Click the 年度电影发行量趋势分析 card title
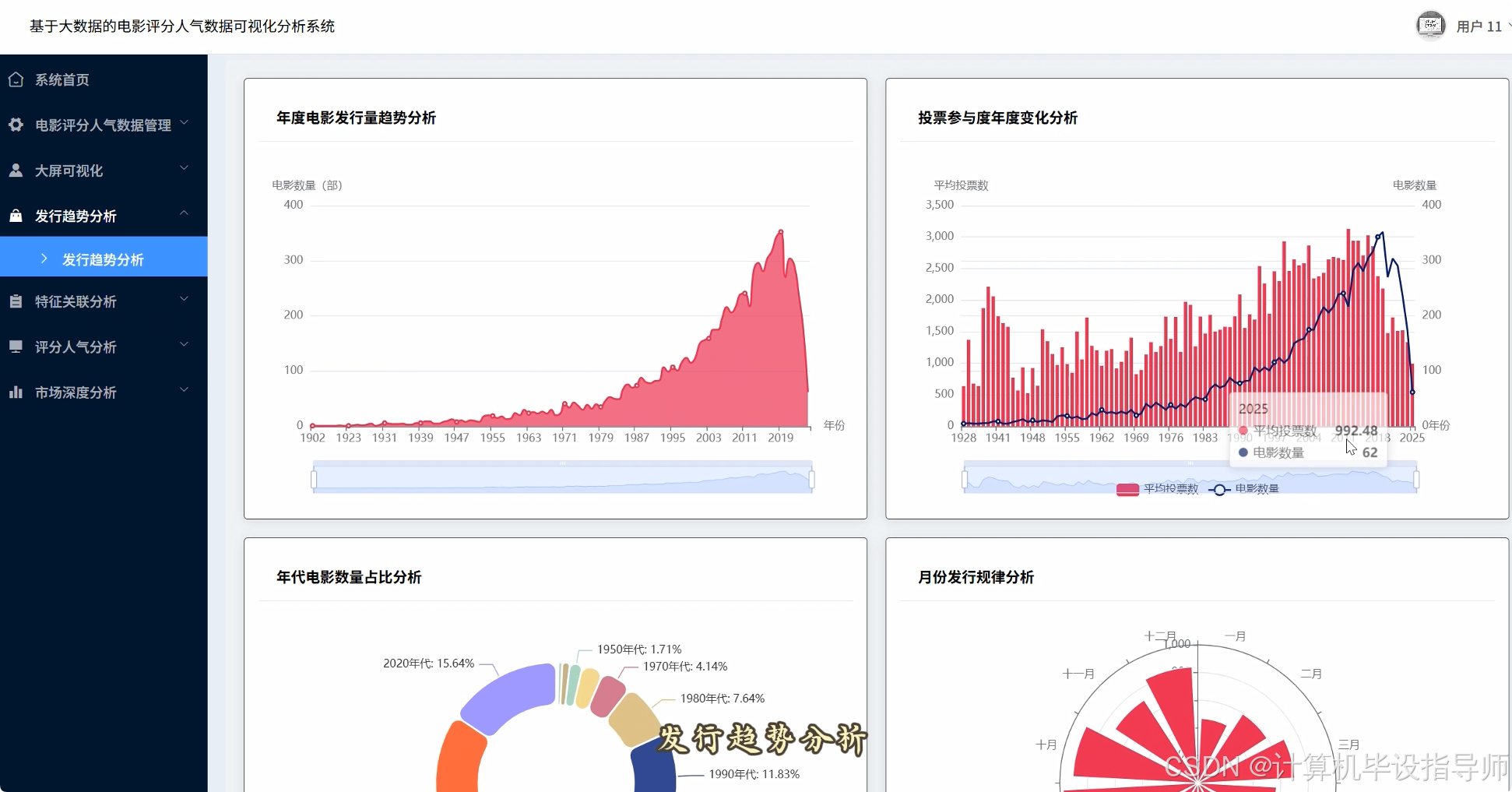 (356, 118)
